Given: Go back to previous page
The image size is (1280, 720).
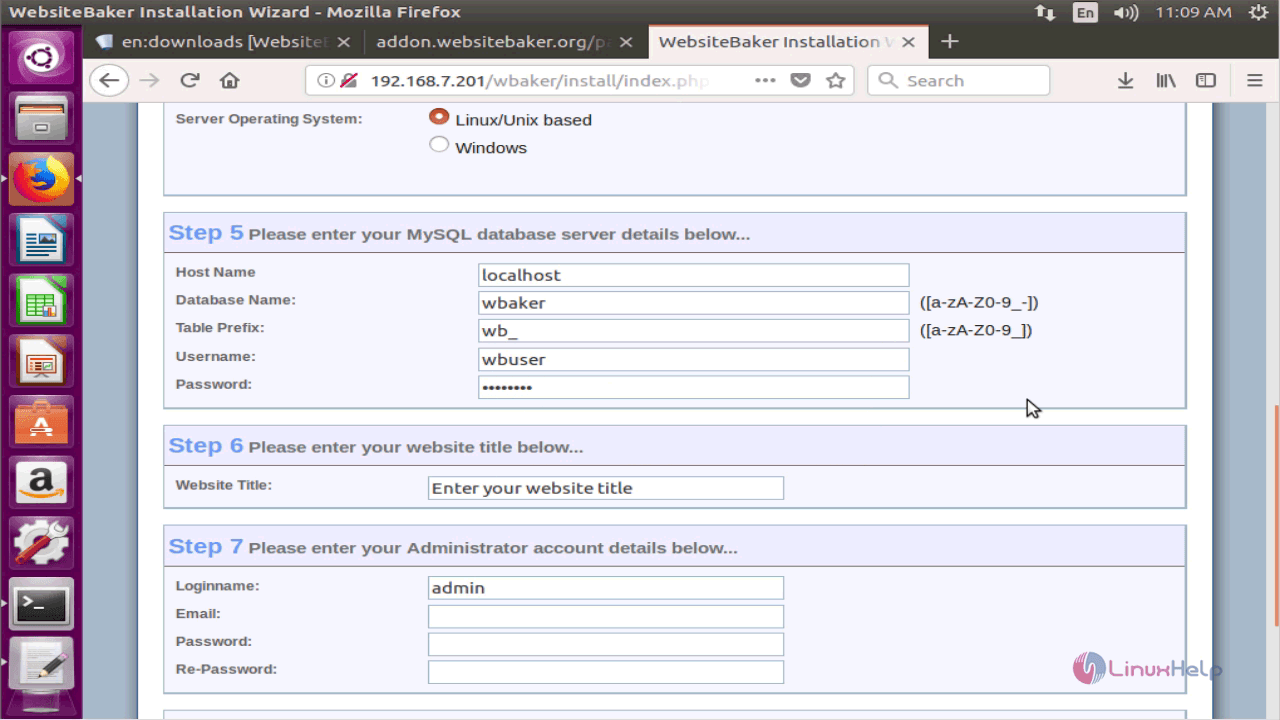Looking at the screenshot, I should click(x=109, y=81).
